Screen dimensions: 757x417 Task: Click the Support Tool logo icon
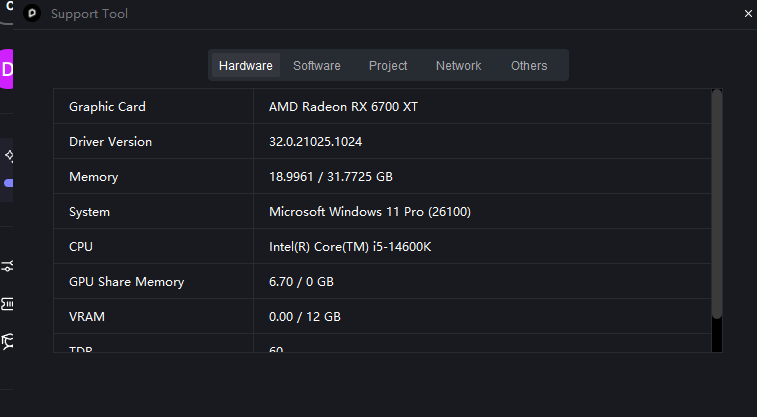click(x=32, y=14)
